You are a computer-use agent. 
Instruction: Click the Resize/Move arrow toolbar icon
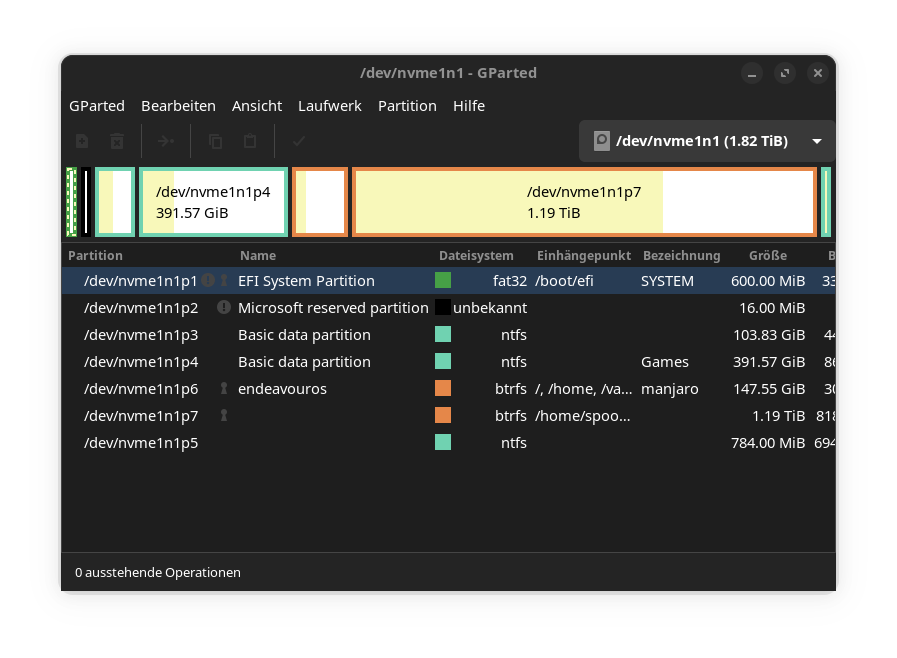click(x=166, y=141)
